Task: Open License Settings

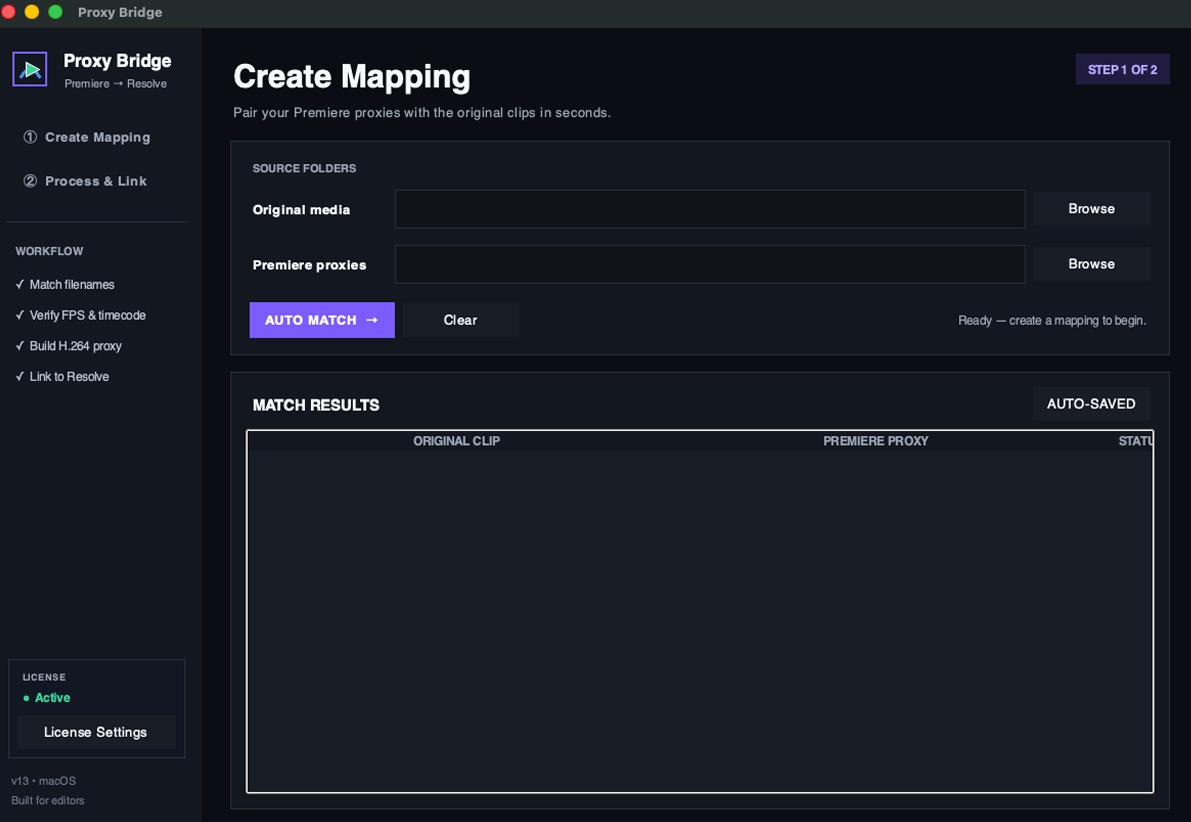Action: pyautogui.click(x=96, y=732)
